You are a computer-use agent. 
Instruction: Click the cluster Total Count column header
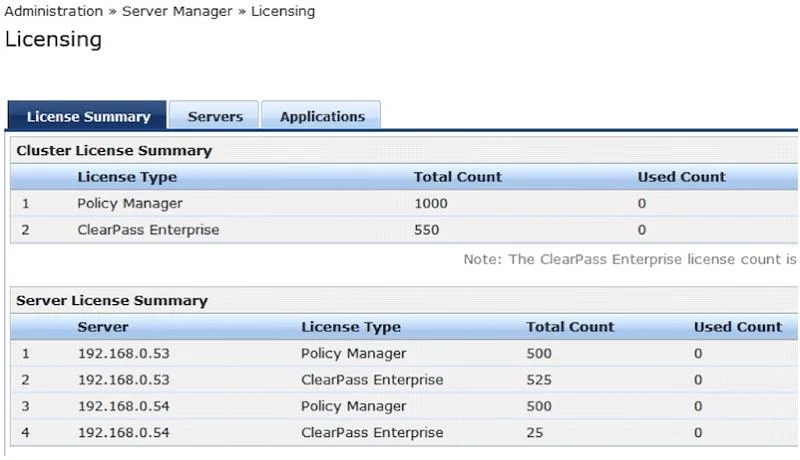click(458, 177)
